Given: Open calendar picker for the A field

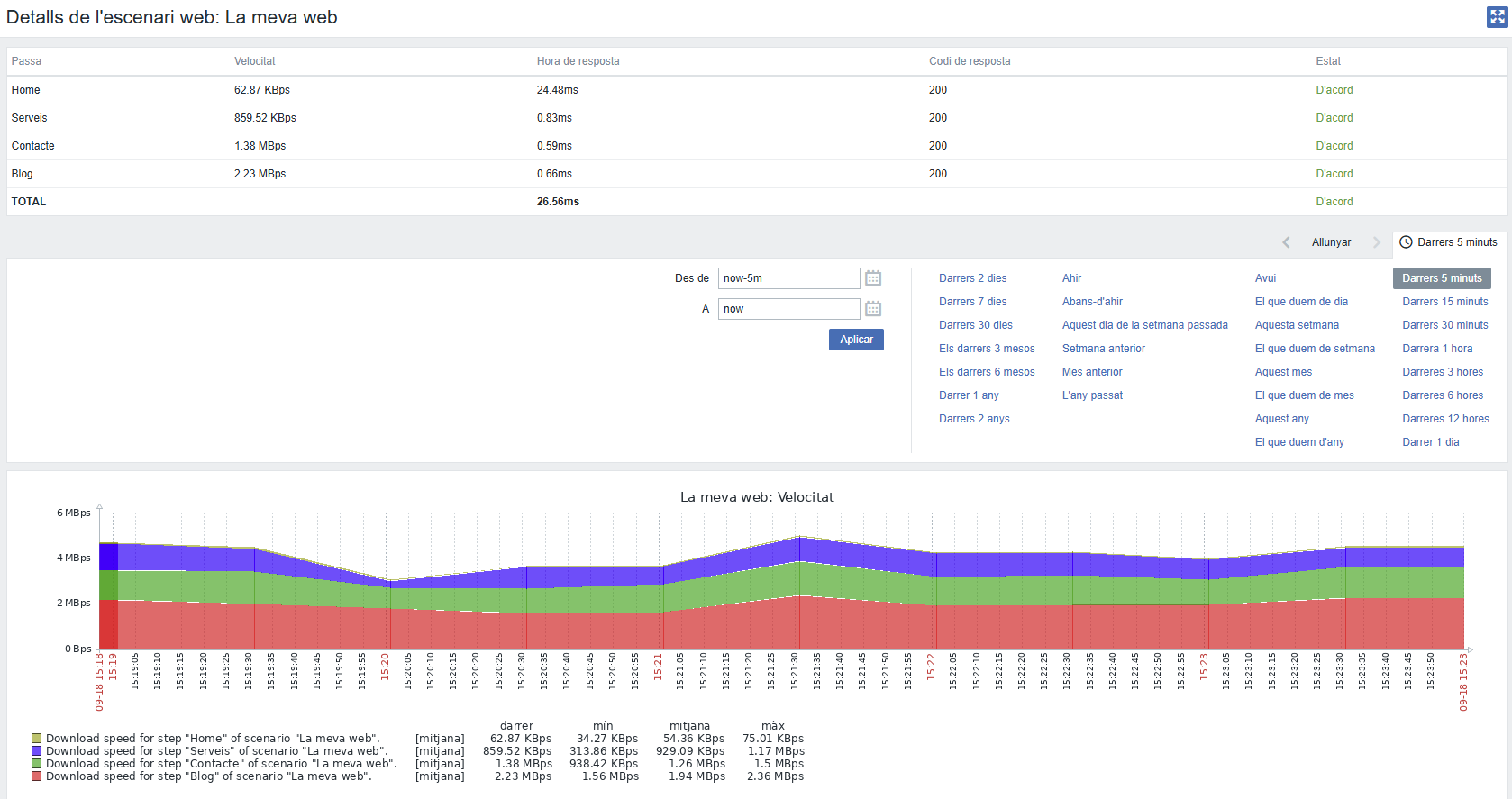Looking at the screenshot, I should [872, 309].
